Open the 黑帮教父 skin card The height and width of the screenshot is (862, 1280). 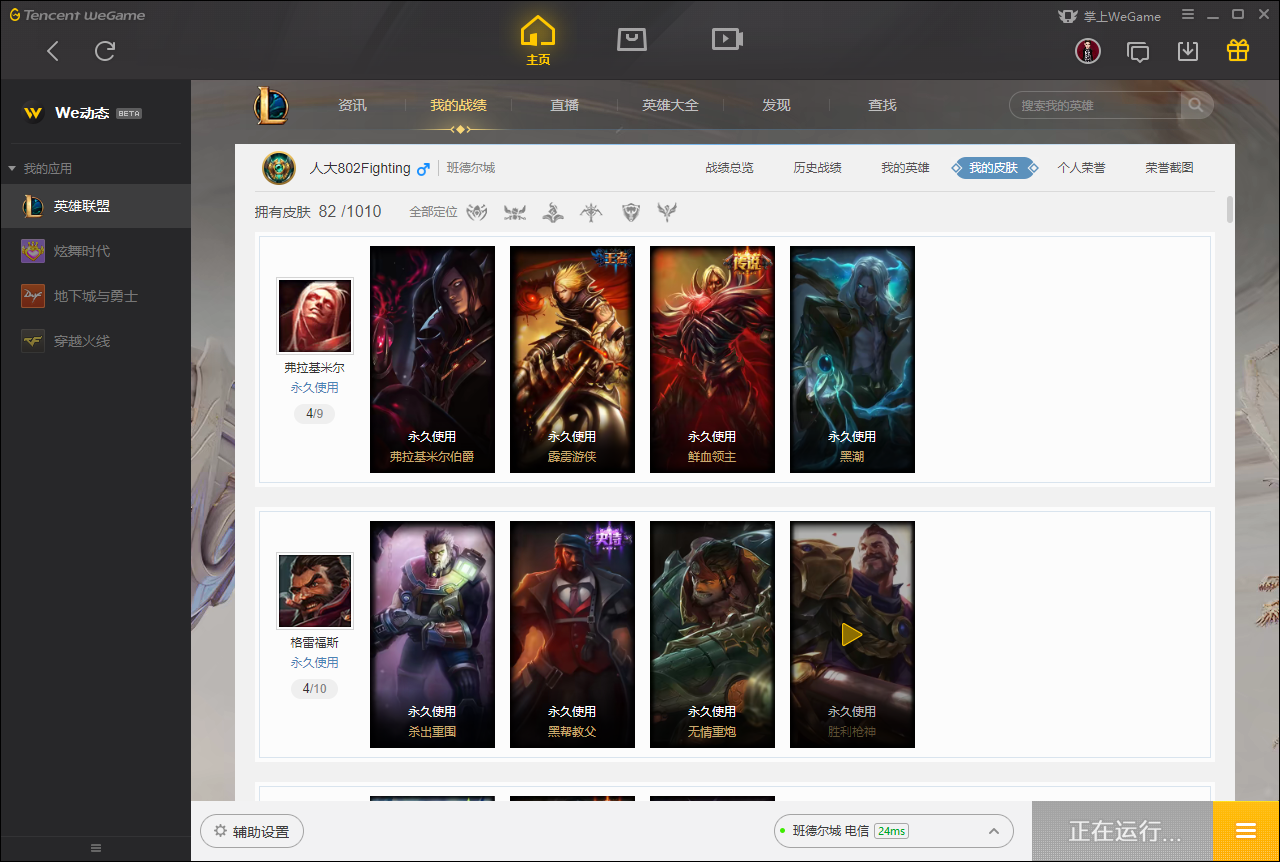572,634
